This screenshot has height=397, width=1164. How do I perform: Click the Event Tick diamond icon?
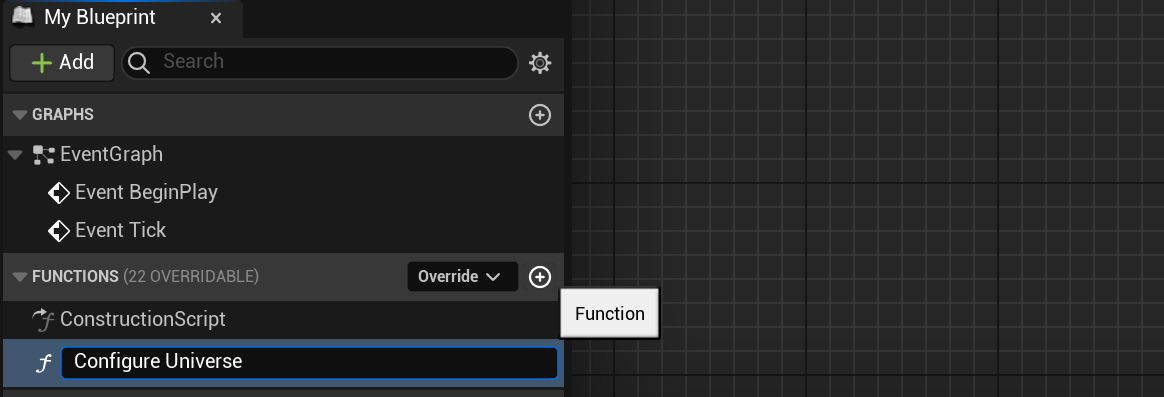point(59,231)
